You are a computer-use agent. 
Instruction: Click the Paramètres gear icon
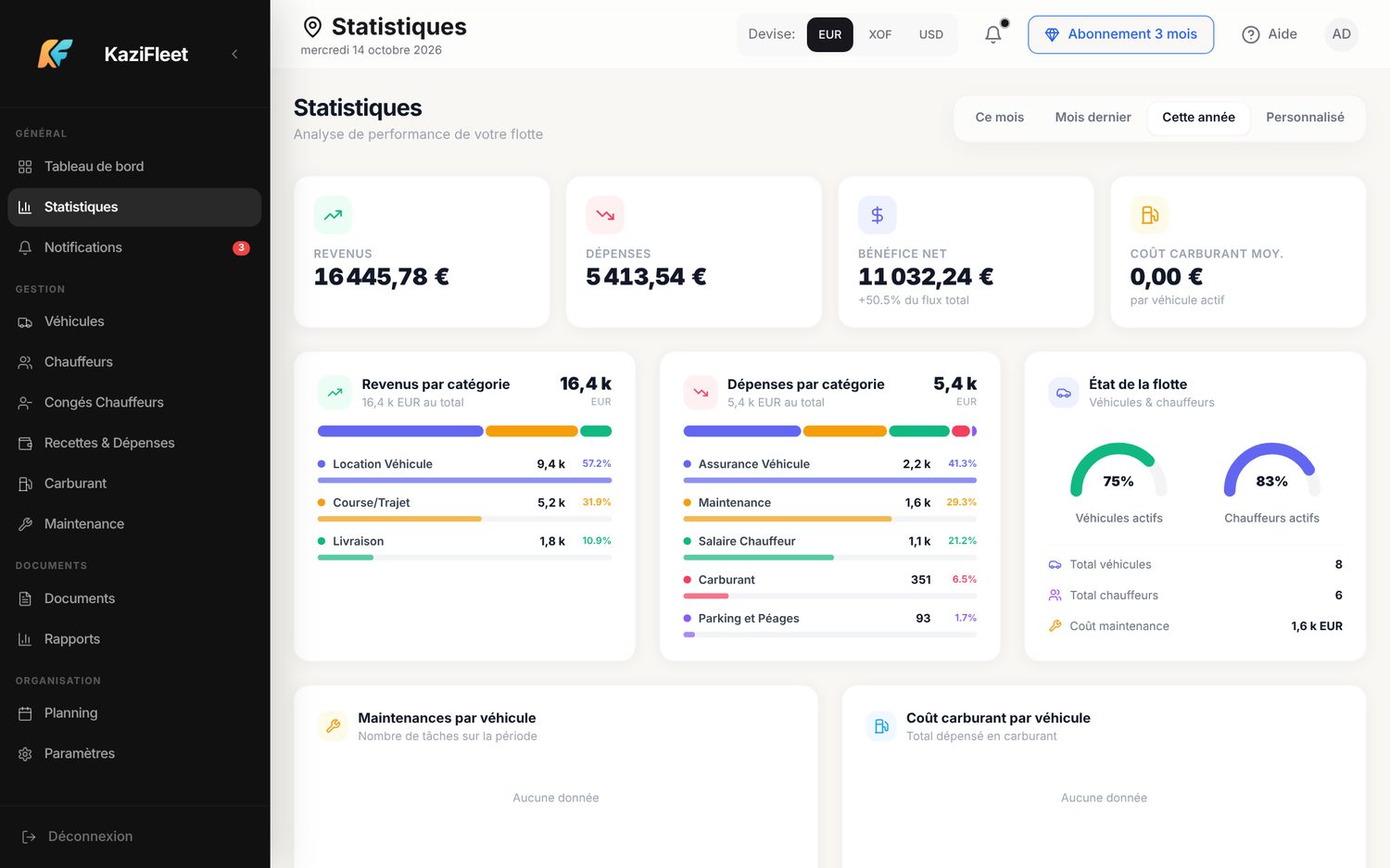(x=25, y=754)
